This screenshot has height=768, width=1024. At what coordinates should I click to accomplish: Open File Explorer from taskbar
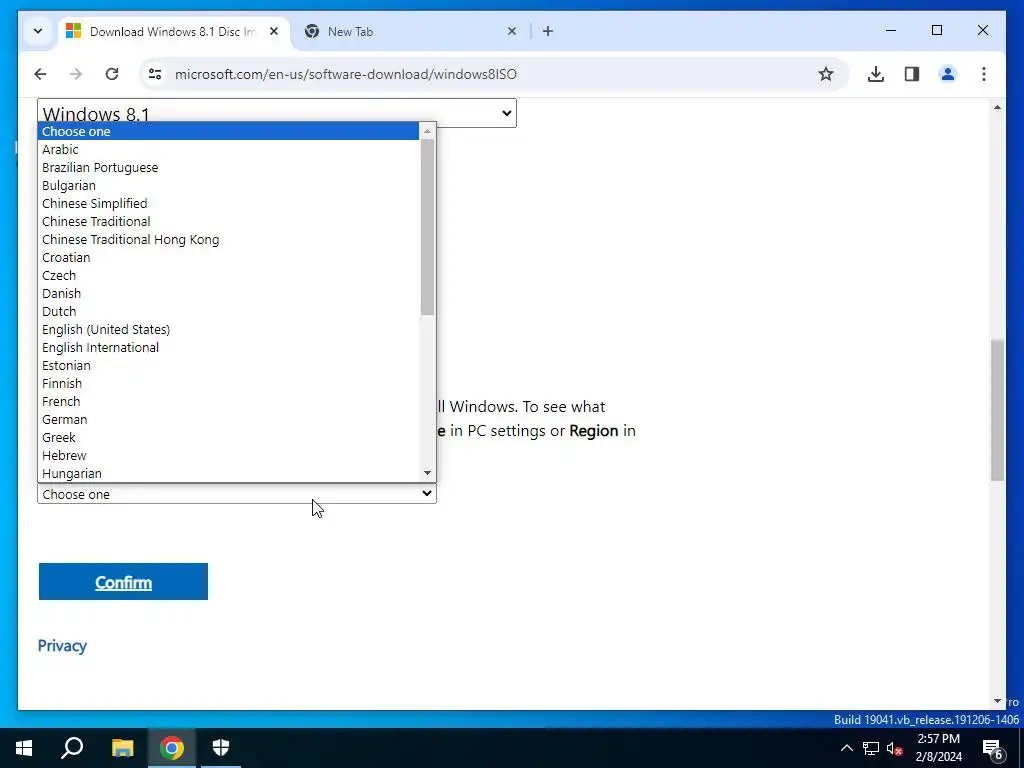[122, 748]
